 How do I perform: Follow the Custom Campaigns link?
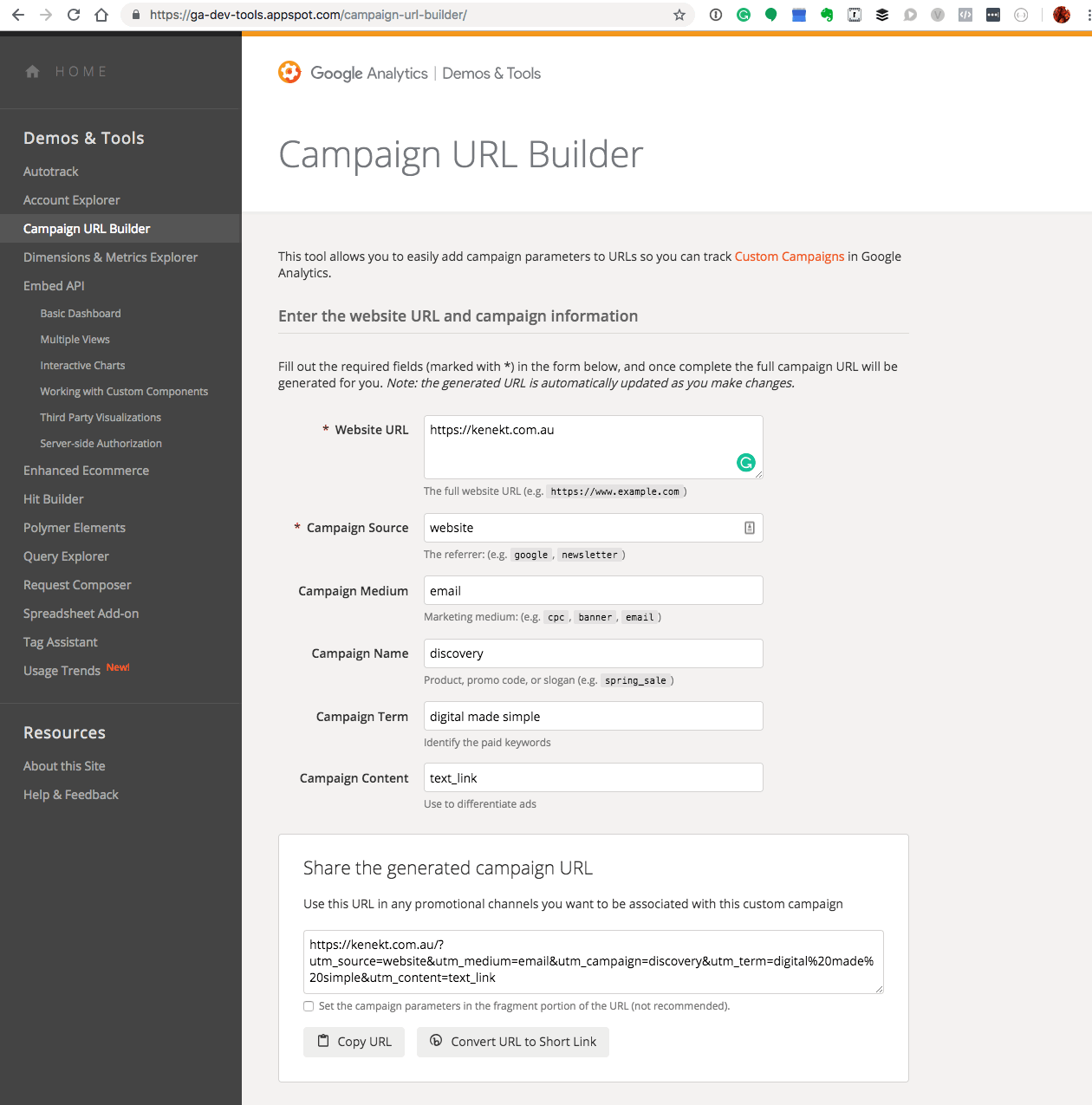coord(790,257)
